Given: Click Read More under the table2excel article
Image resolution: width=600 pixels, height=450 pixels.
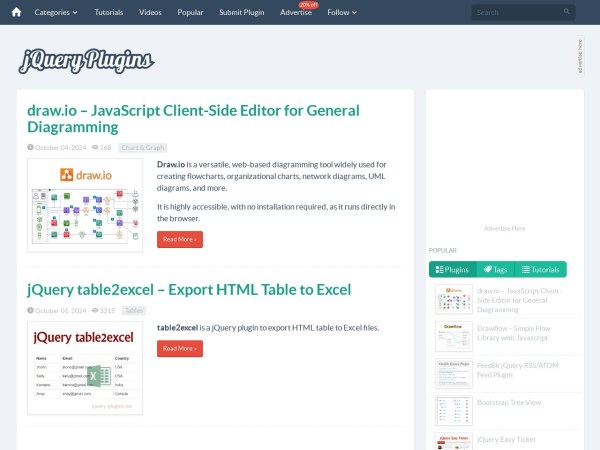Looking at the screenshot, I should pos(179,348).
